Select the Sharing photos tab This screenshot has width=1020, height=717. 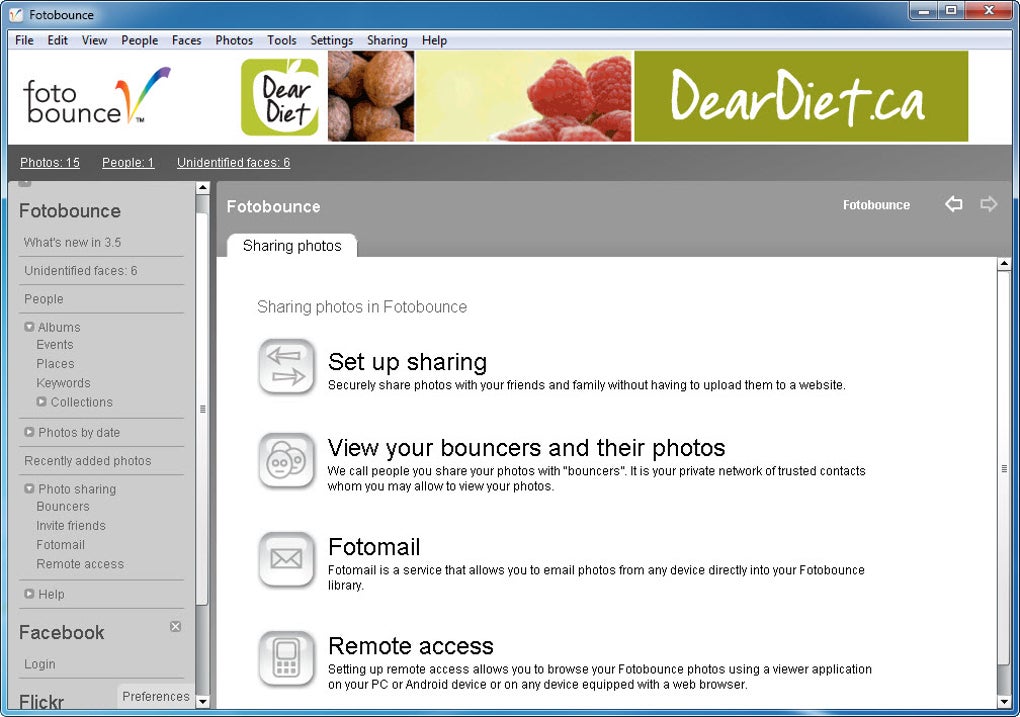(292, 246)
